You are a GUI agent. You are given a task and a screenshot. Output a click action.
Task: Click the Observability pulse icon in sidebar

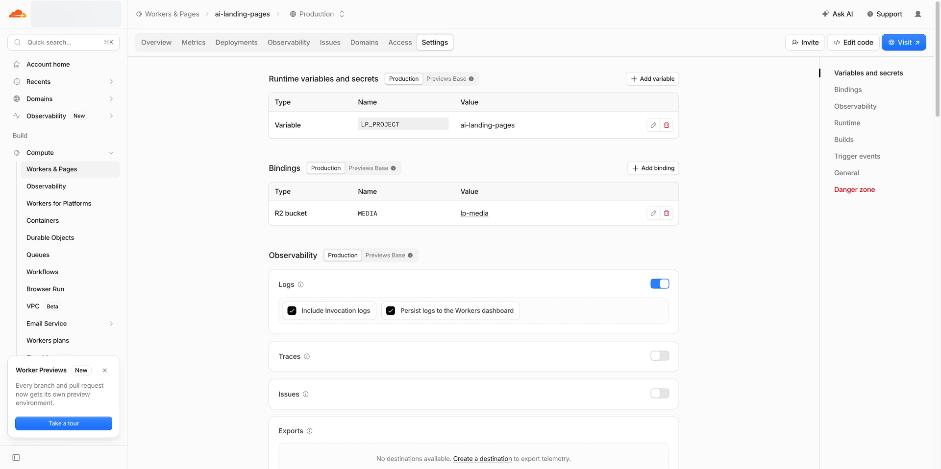click(x=17, y=116)
